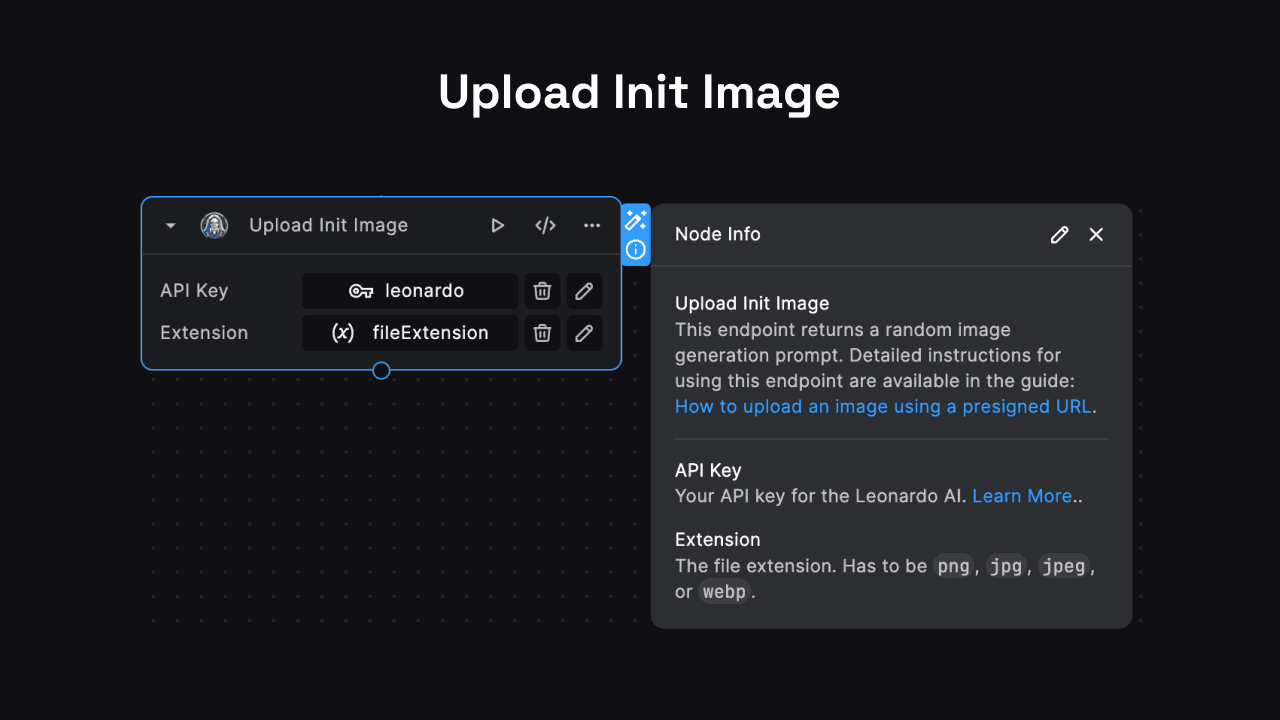This screenshot has width=1280, height=720.
Task: Open the node's ellipsis options menu
Action: (x=592, y=225)
